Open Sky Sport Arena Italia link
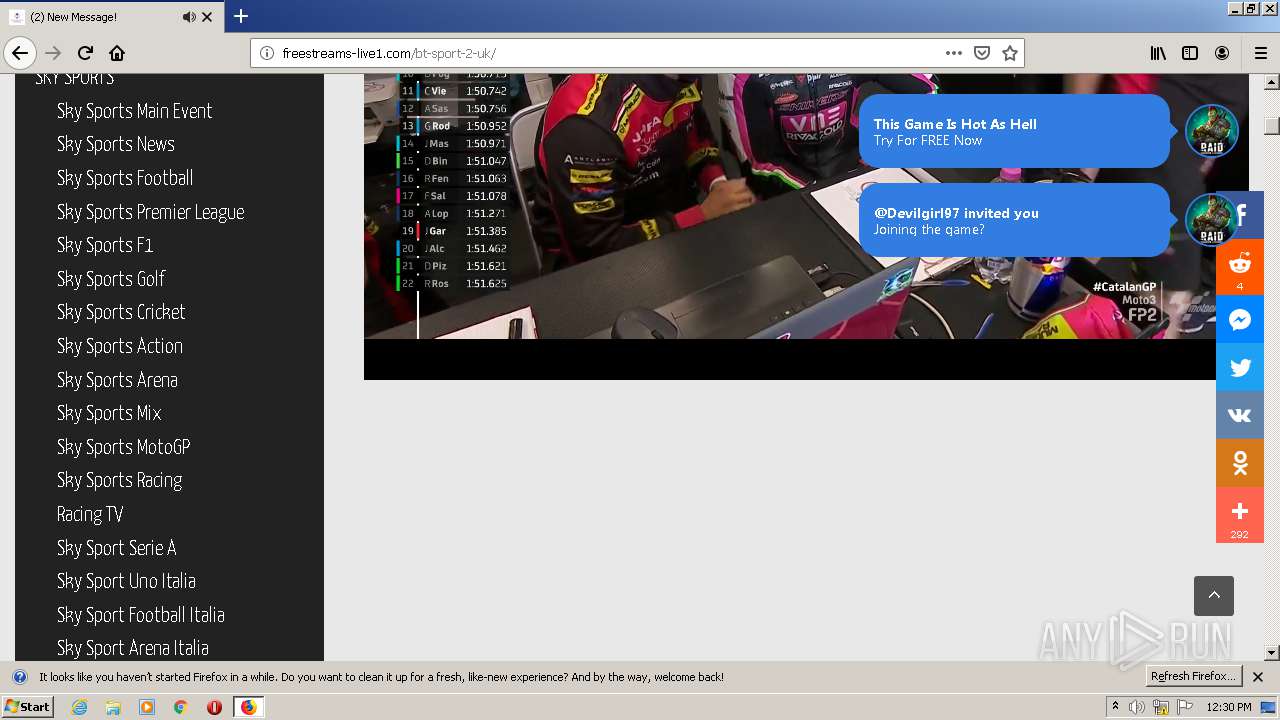 pos(133,648)
